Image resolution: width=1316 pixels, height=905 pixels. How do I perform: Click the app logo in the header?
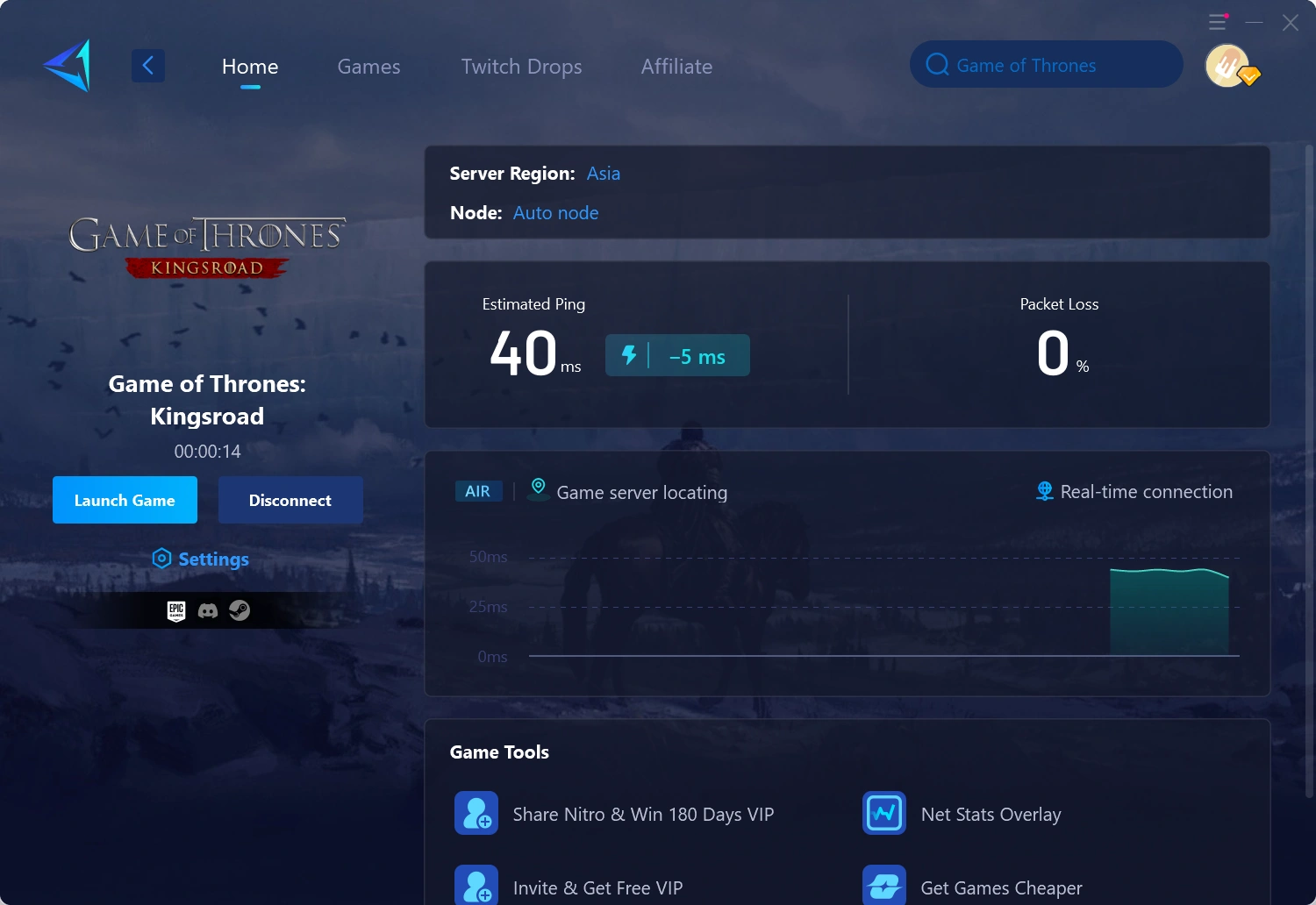tap(68, 66)
